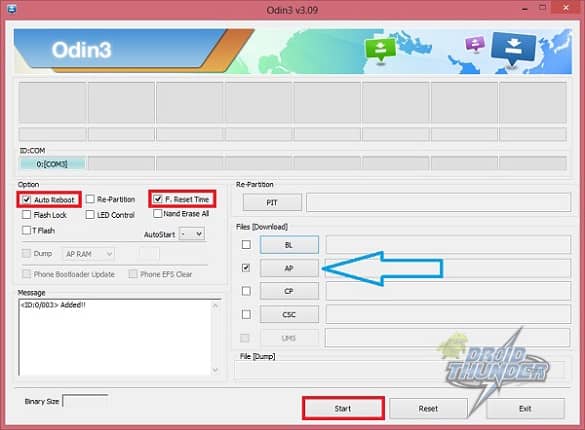This screenshot has height=430, width=585.
Task: Uncheck the checkbox beside the AP button
Action: pos(246,268)
